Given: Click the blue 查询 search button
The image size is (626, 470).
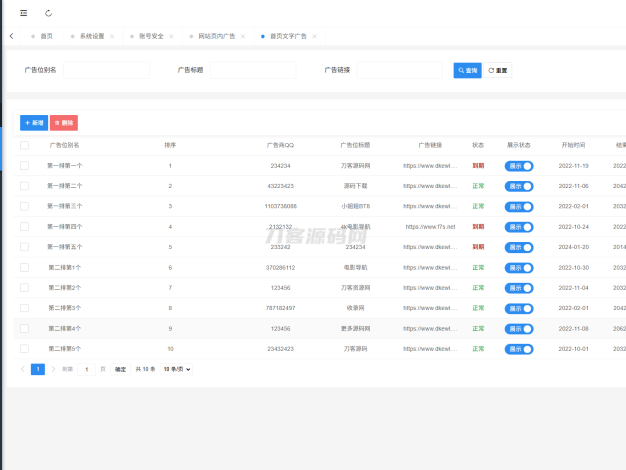Looking at the screenshot, I should point(467,71).
